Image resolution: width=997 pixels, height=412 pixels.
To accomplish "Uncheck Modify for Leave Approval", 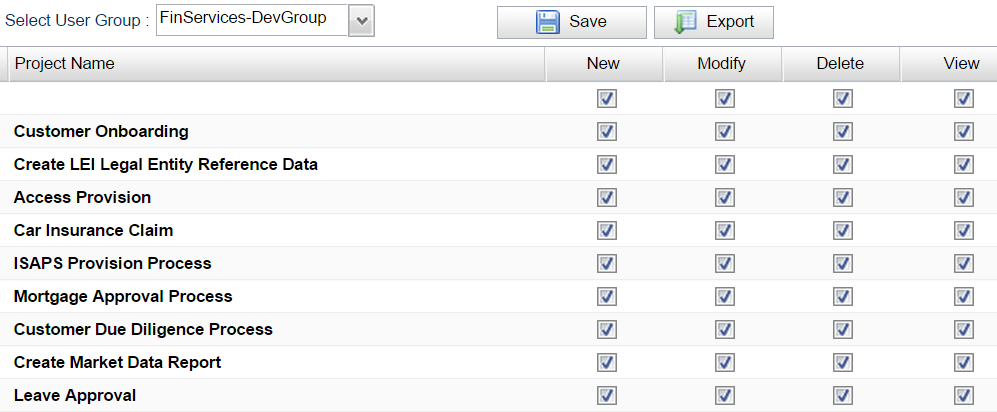I will point(725,395).
